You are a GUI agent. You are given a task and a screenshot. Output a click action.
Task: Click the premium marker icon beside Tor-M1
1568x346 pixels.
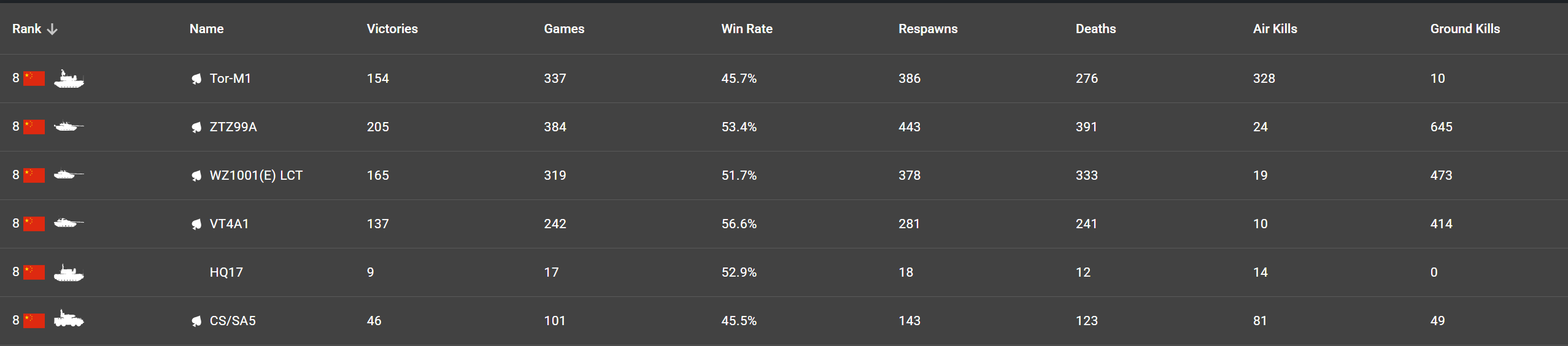click(196, 79)
